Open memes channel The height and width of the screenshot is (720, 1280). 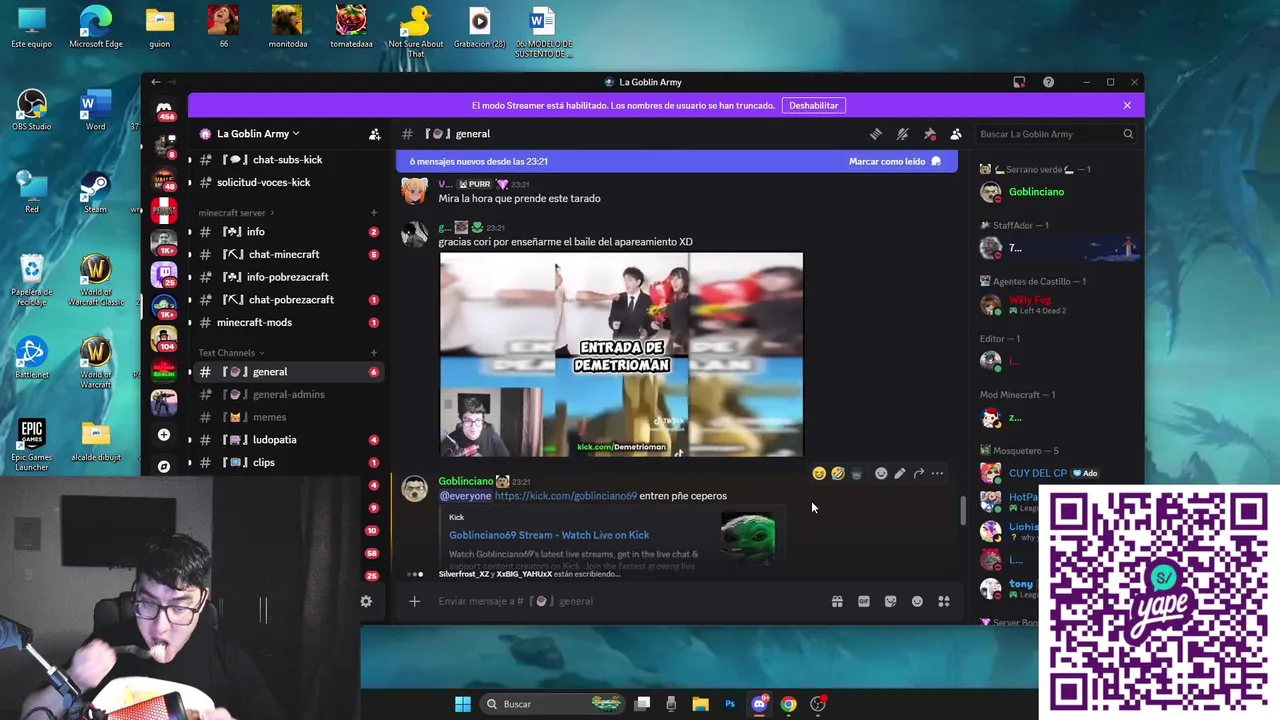288,417
